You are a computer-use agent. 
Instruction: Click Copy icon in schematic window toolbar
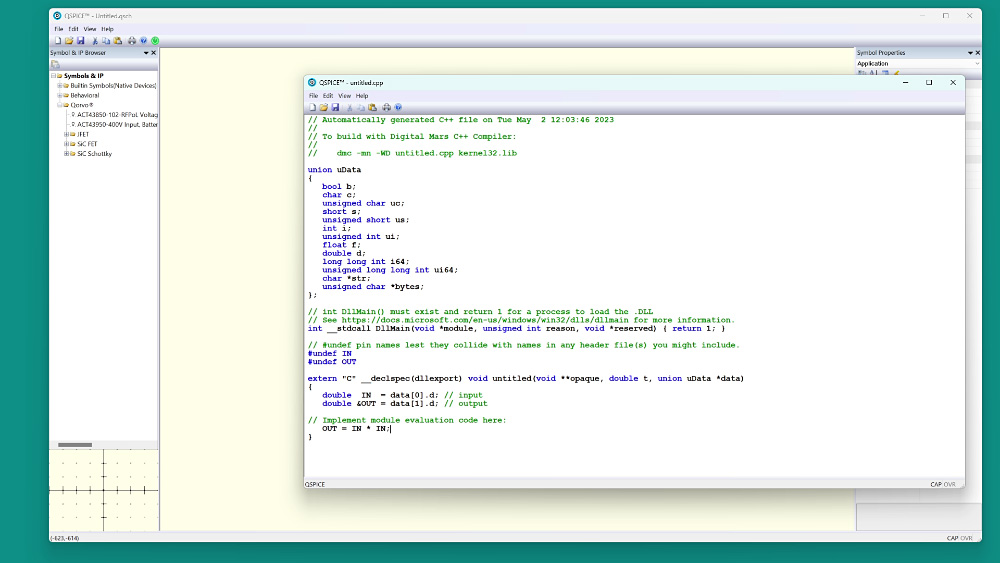pyautogui.click(x=106, y=41)
